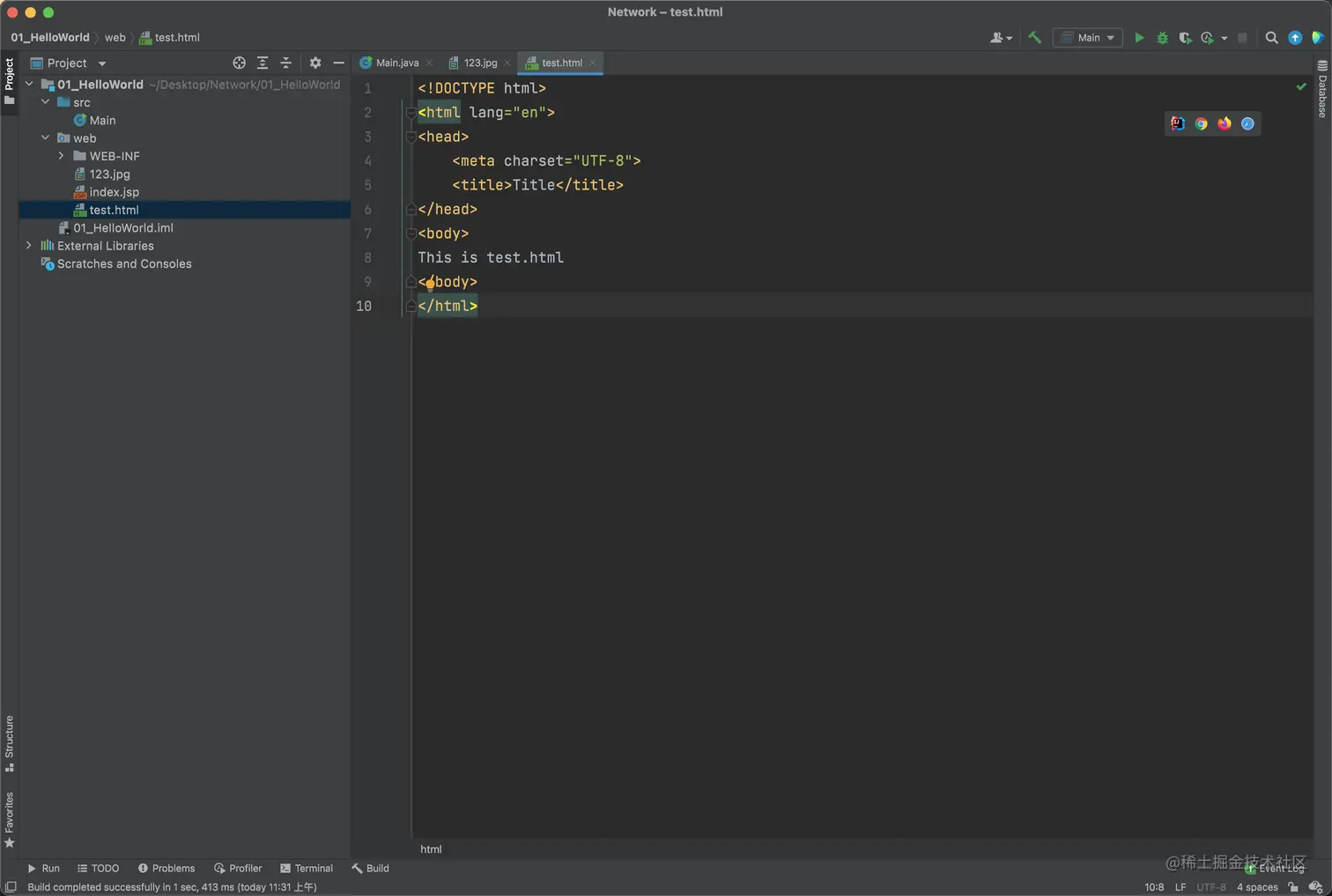
Task: Open preview in Chrome browser
Action: point(1201,124)
